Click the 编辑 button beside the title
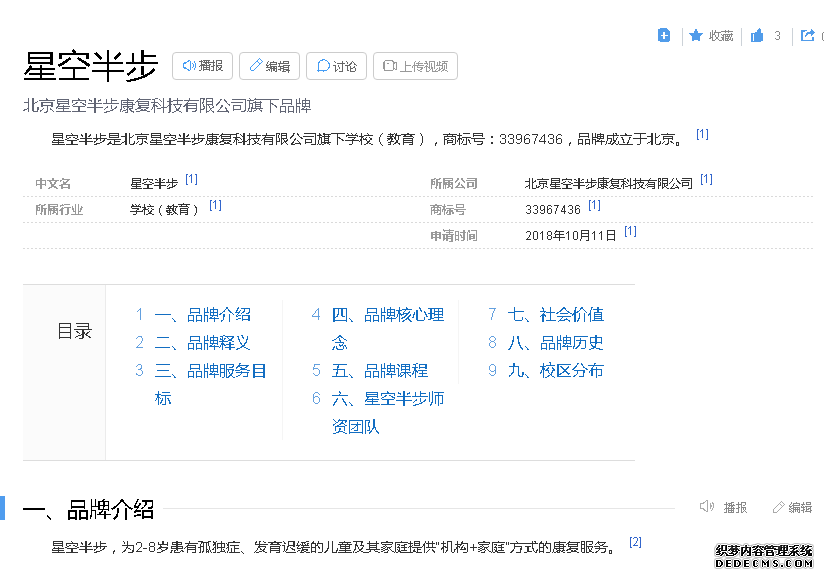The image size is (824, 578). 269,66
